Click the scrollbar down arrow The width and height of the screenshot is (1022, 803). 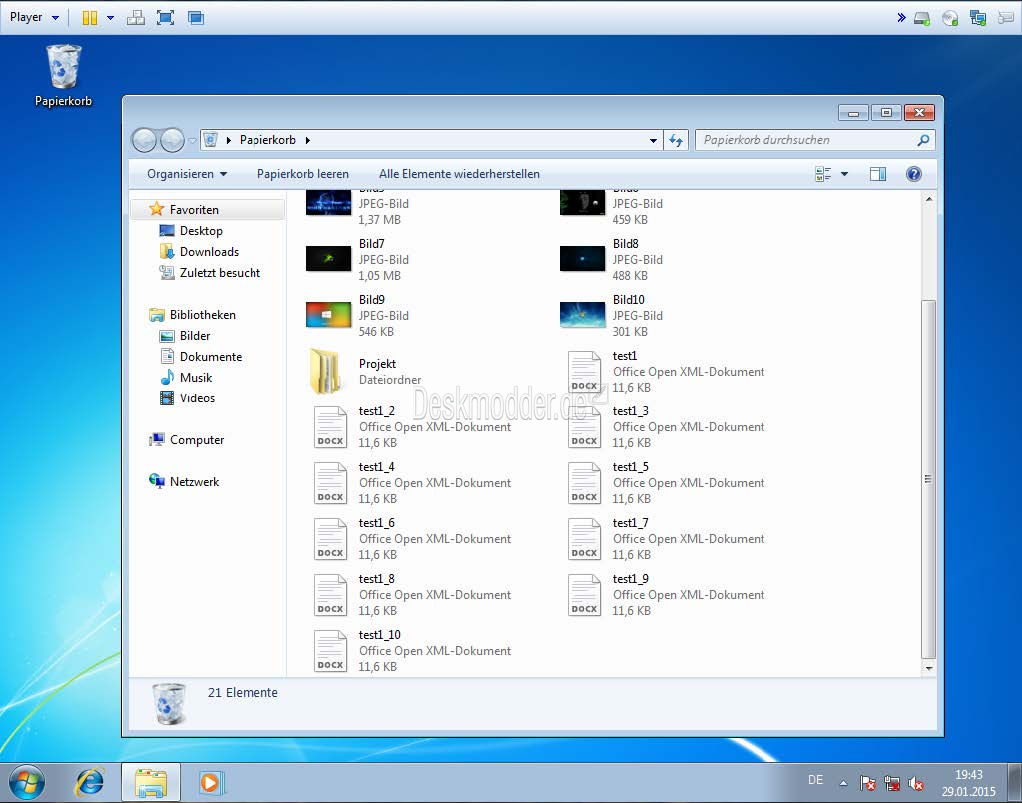click(x=929, y=668)
